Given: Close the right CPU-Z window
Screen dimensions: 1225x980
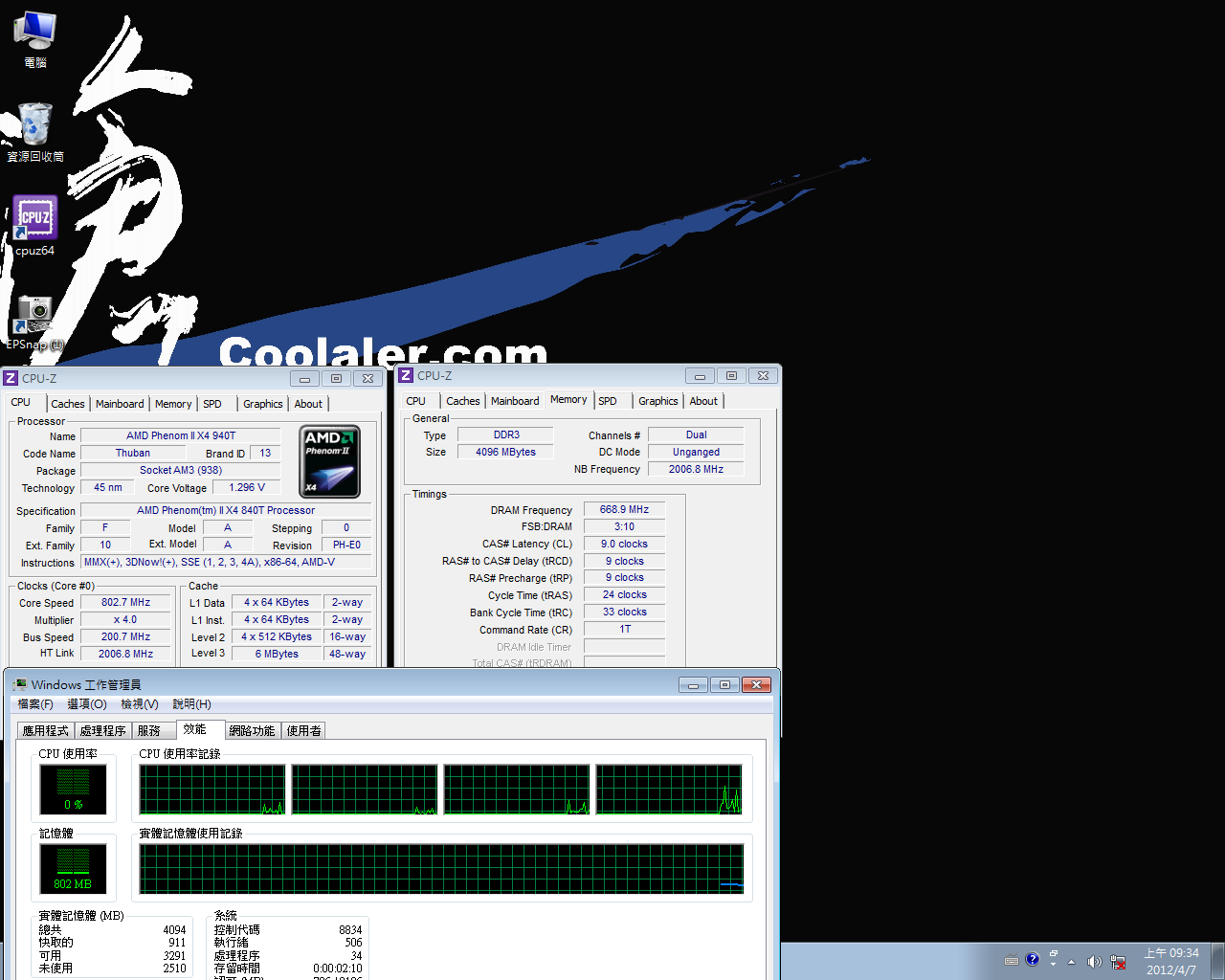Looking at the screenshot, I should (x=763, y=376).
